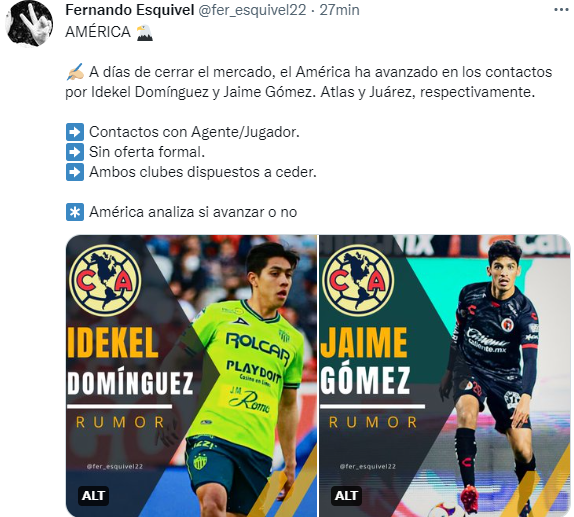
Task: Show ALT text for Jaime Gómez image
Action: click(x=346, y=495)
